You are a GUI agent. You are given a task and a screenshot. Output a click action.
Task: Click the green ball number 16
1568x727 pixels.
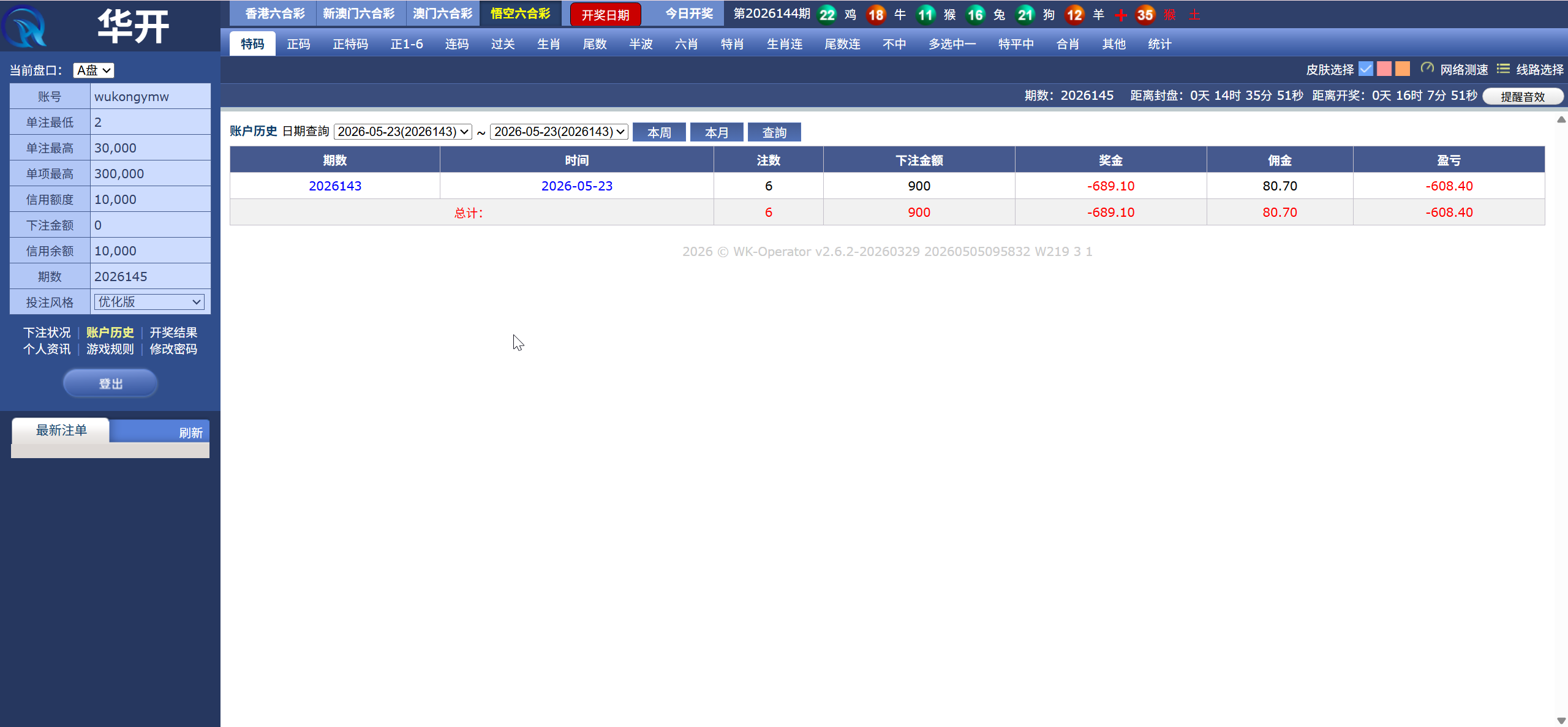(x=975, y=14)
